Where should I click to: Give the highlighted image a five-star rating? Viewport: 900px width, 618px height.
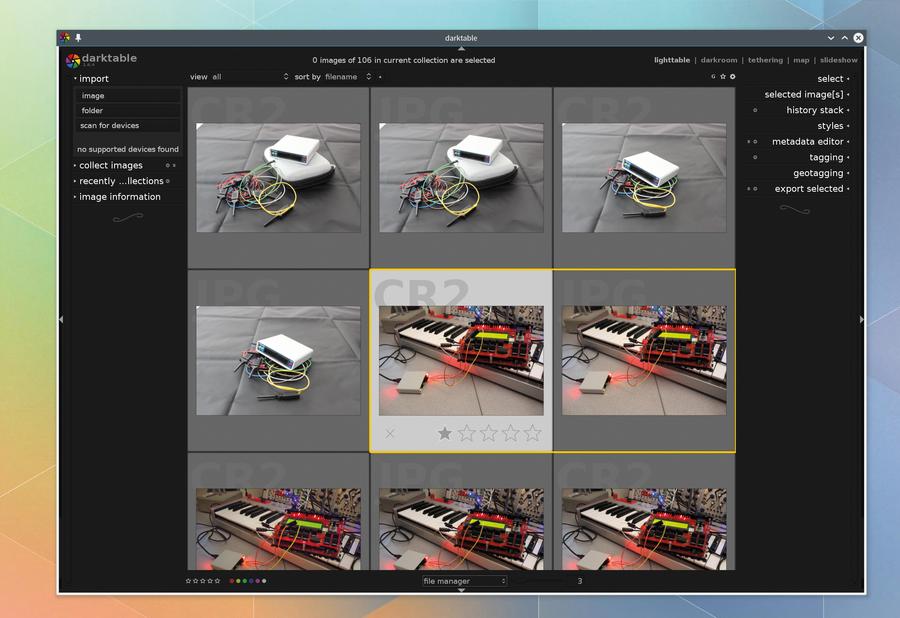pyautogui.click(x=533, y=433)
